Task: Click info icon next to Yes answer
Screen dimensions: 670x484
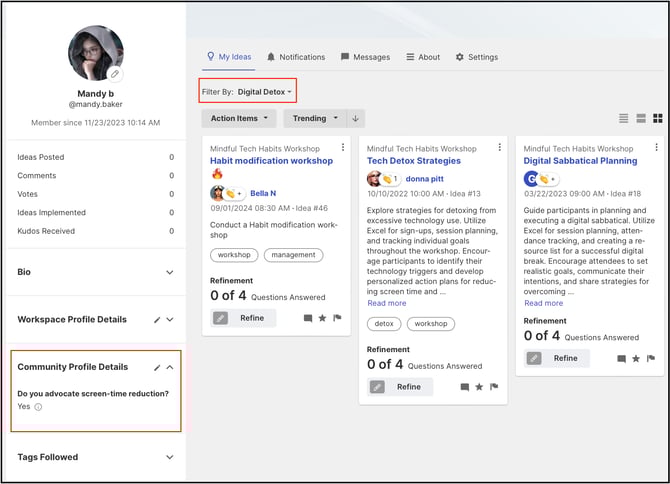Action: (x=39, y=407)
